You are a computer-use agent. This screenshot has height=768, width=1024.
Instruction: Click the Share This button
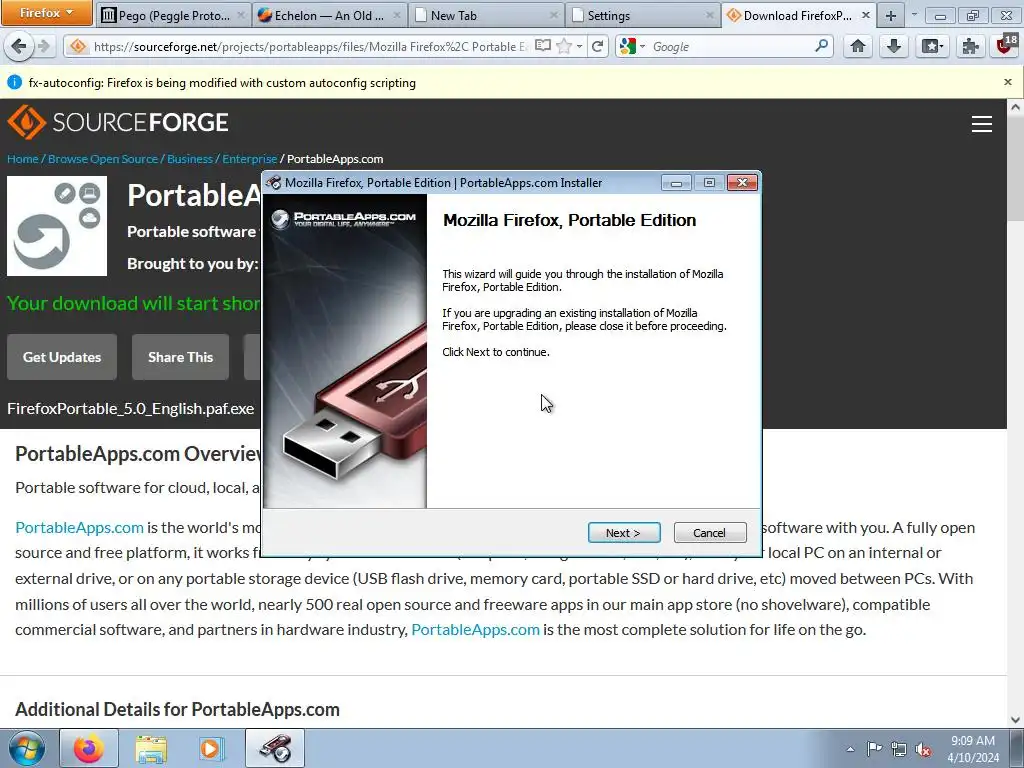point(180,357)
